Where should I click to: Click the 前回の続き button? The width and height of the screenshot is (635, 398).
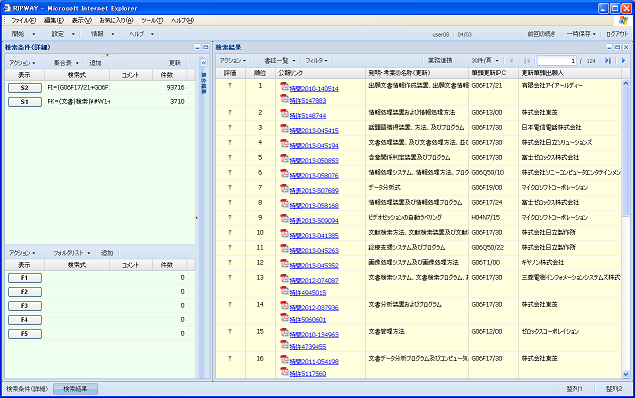(541, 34)
